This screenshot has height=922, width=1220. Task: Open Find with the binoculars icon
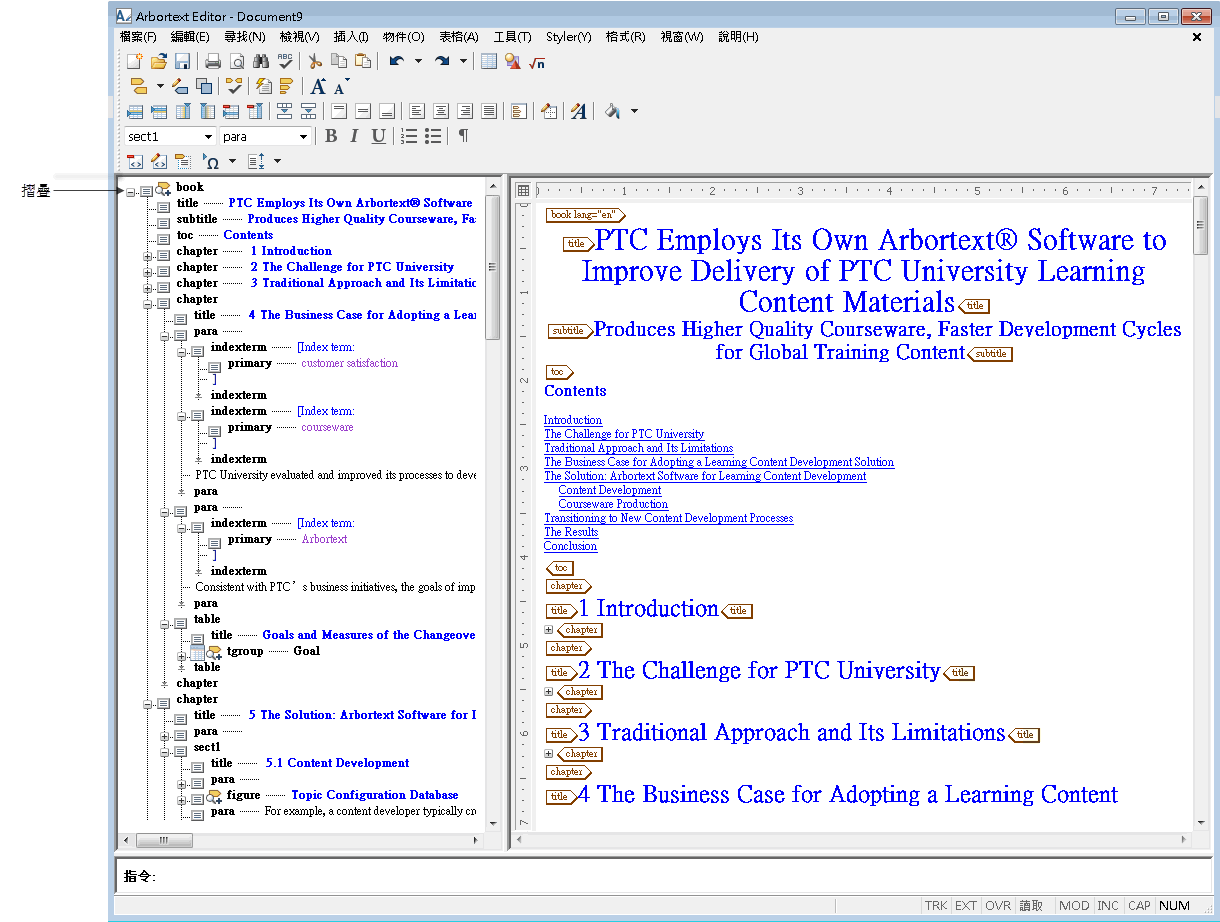pos(261,61)
